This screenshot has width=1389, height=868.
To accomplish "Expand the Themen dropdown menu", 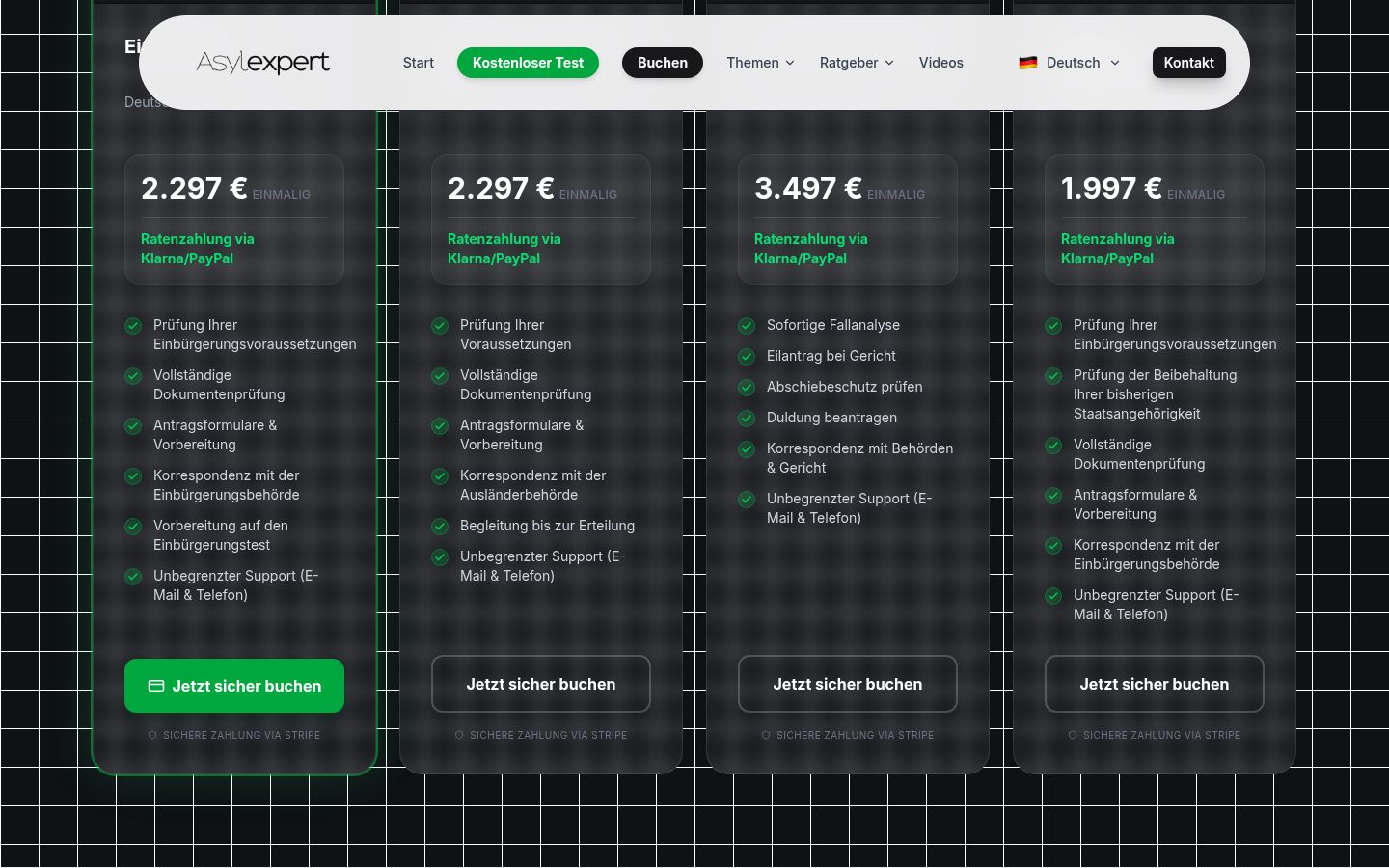I will coord(760,63).
